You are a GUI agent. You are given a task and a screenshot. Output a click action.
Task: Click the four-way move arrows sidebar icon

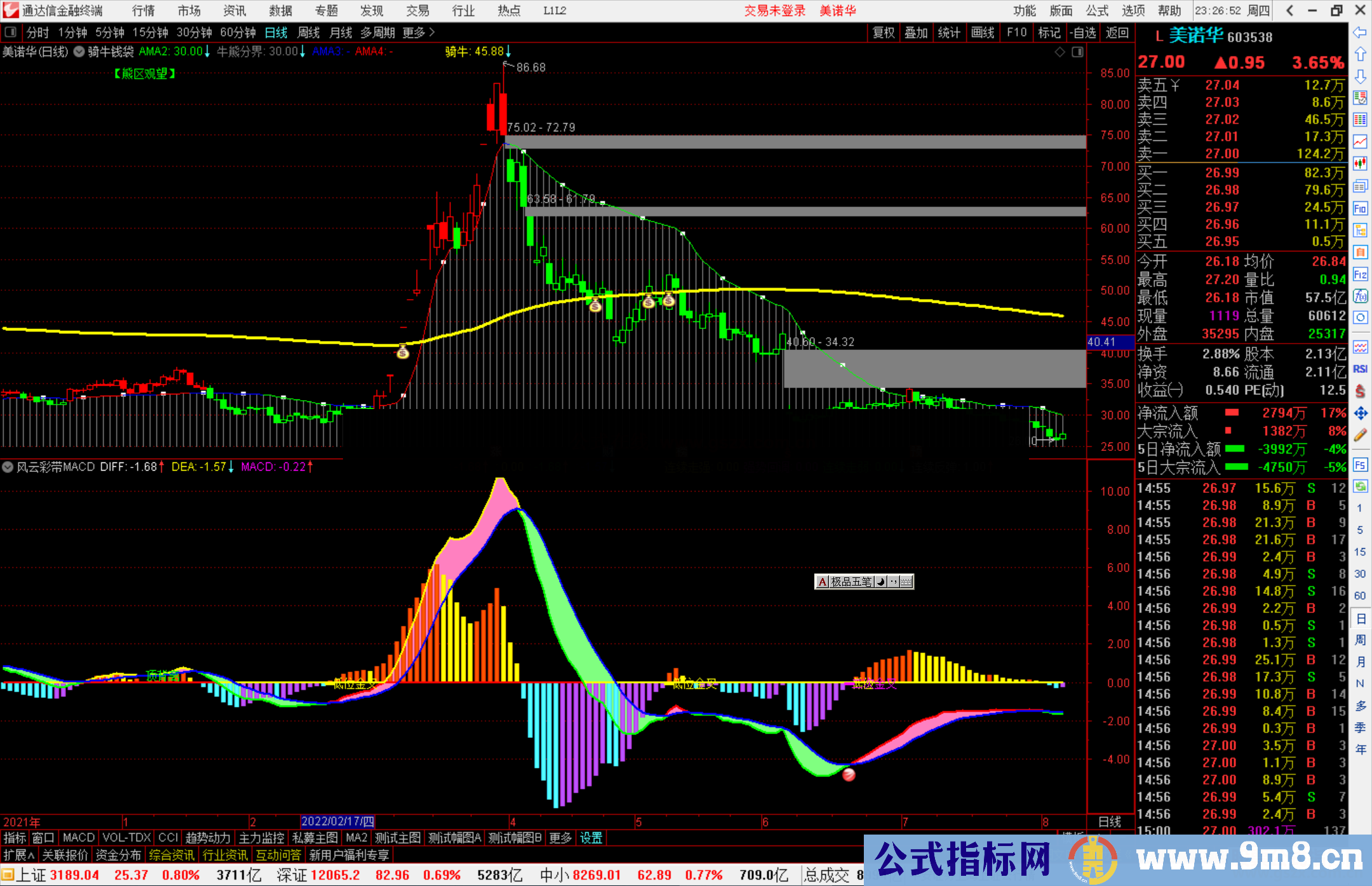(1360, 413)
